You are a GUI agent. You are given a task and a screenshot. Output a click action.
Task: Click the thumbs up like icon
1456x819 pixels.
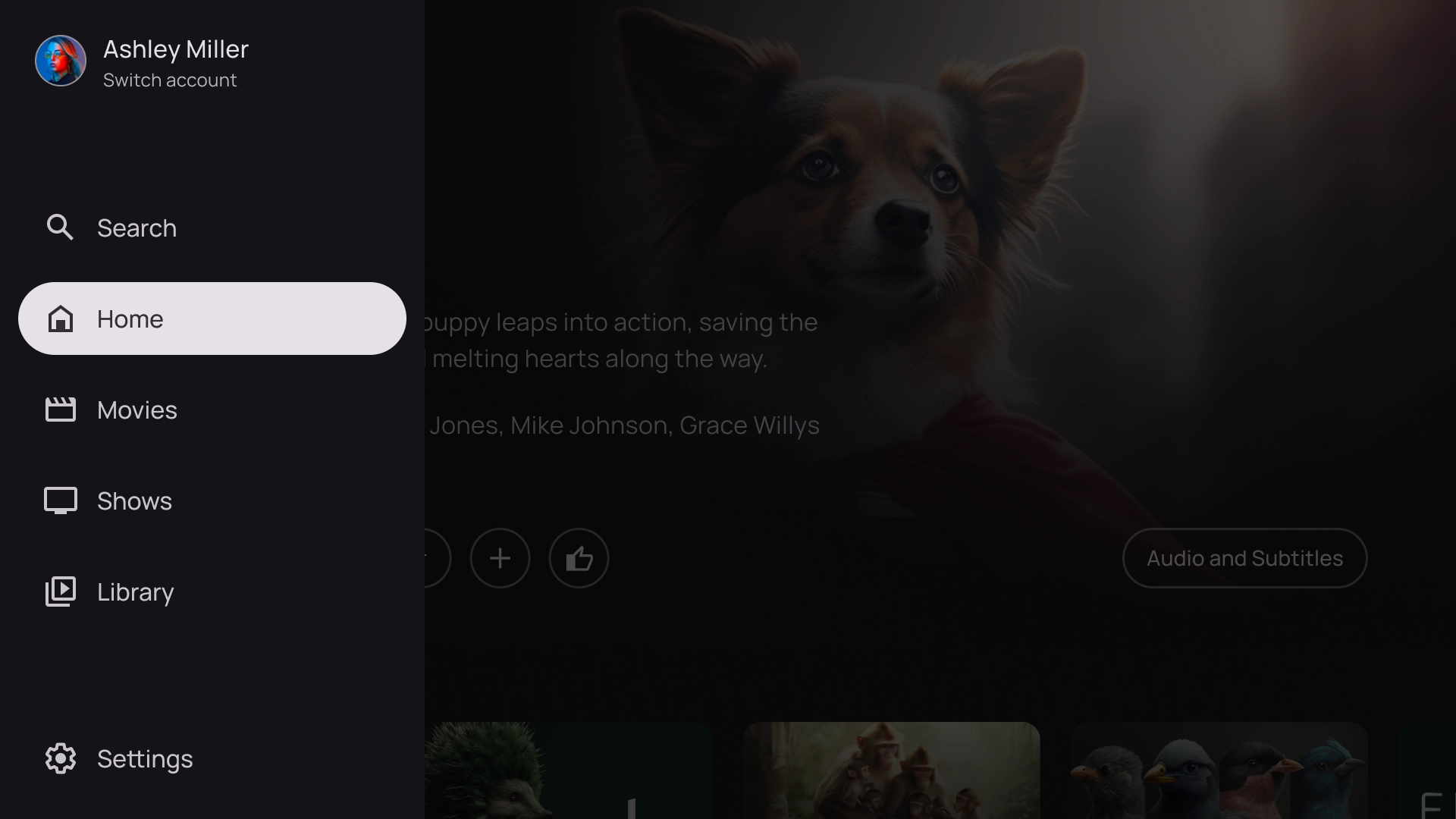point(579,558)
